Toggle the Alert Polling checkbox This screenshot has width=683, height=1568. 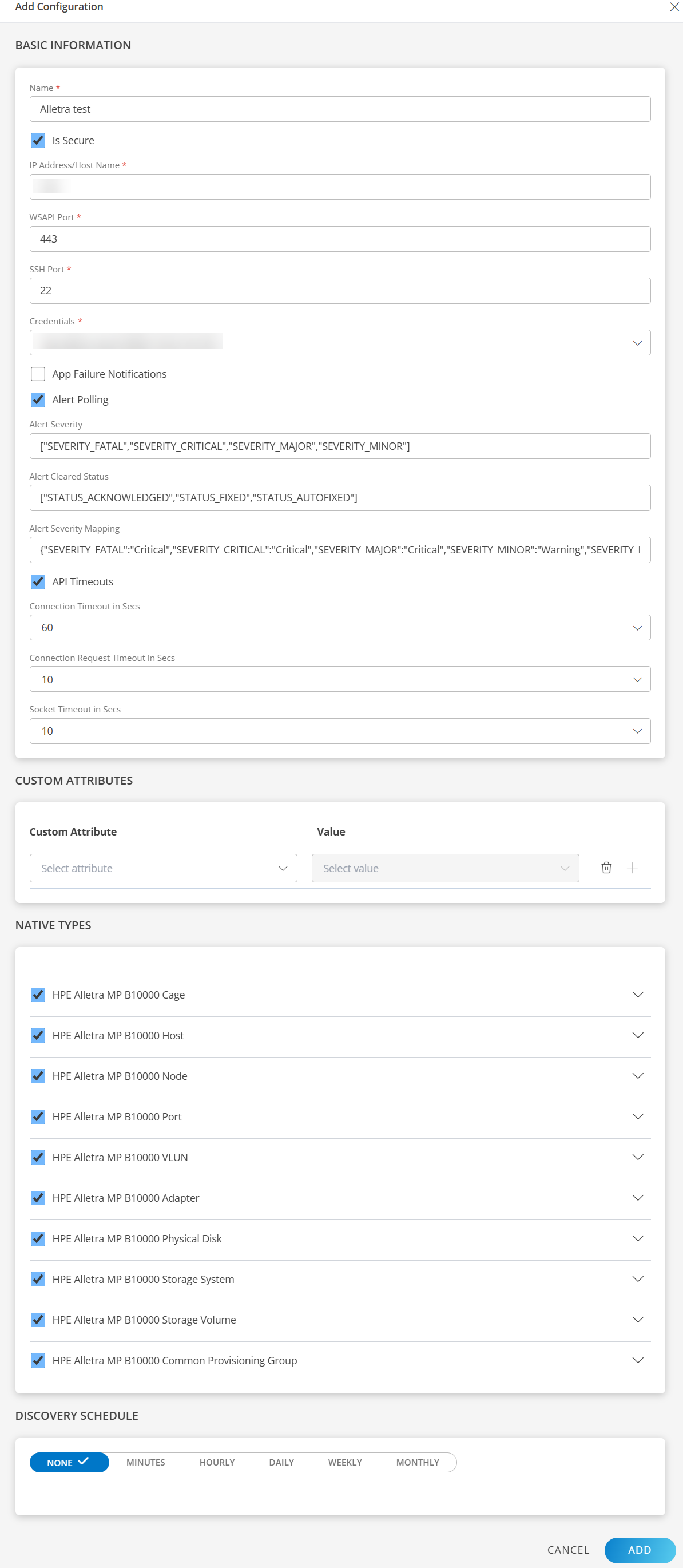38,399
